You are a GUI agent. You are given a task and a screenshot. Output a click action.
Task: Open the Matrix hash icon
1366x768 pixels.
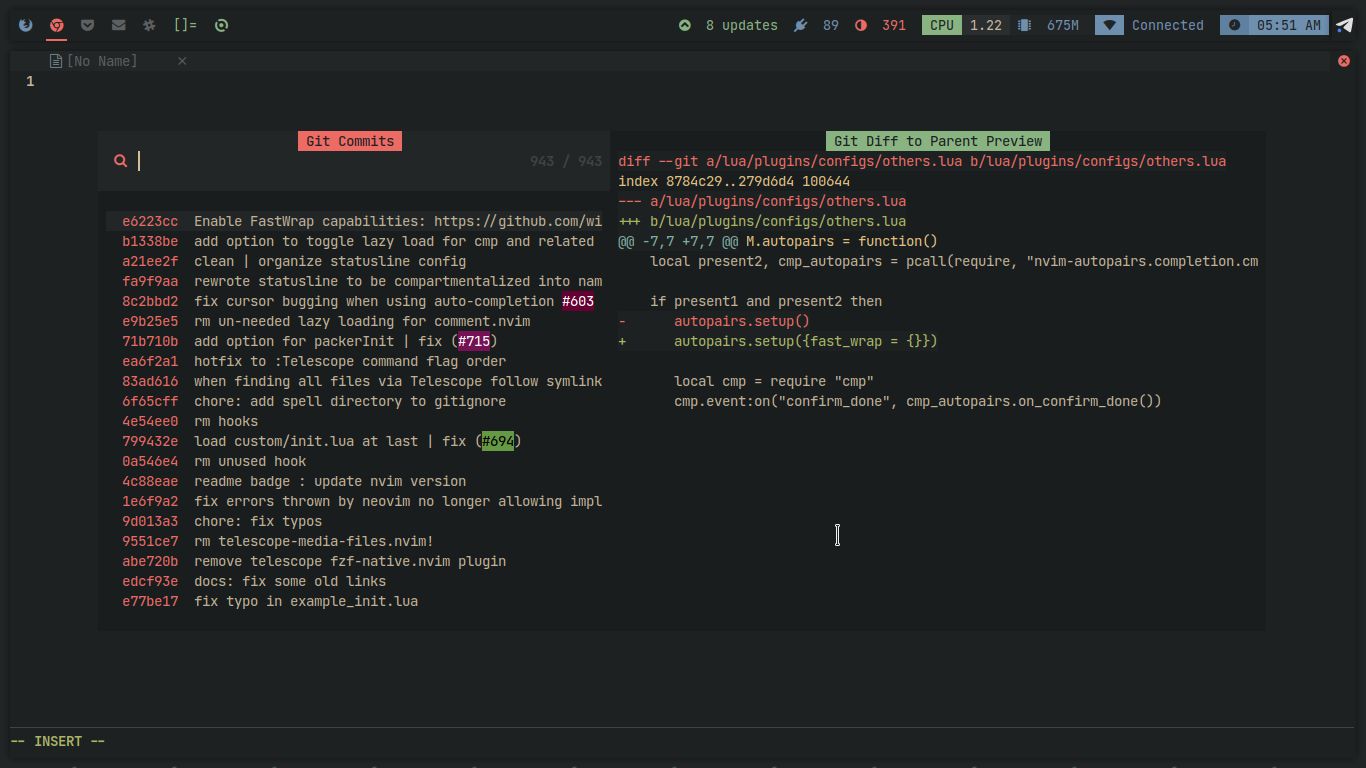(148, 25)
